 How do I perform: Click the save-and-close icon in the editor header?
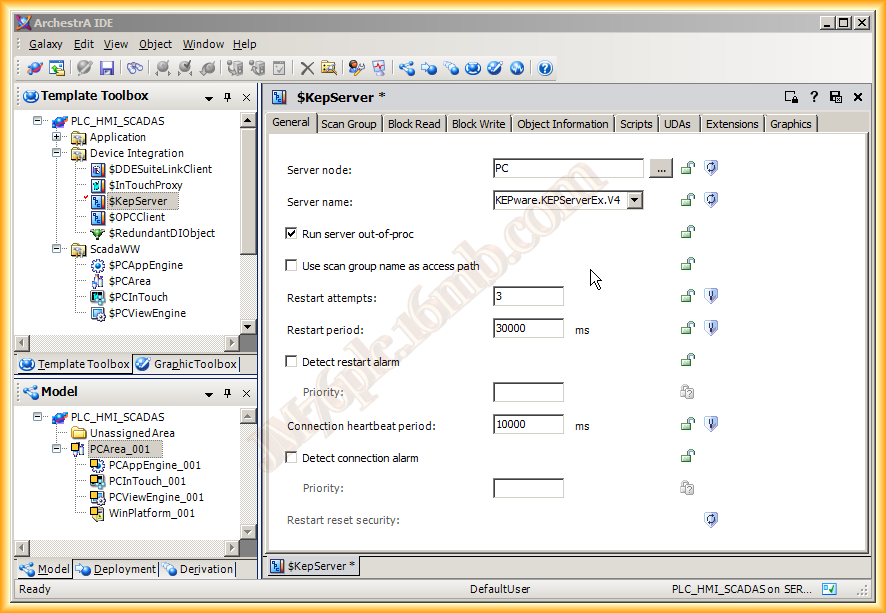point(791,97)
